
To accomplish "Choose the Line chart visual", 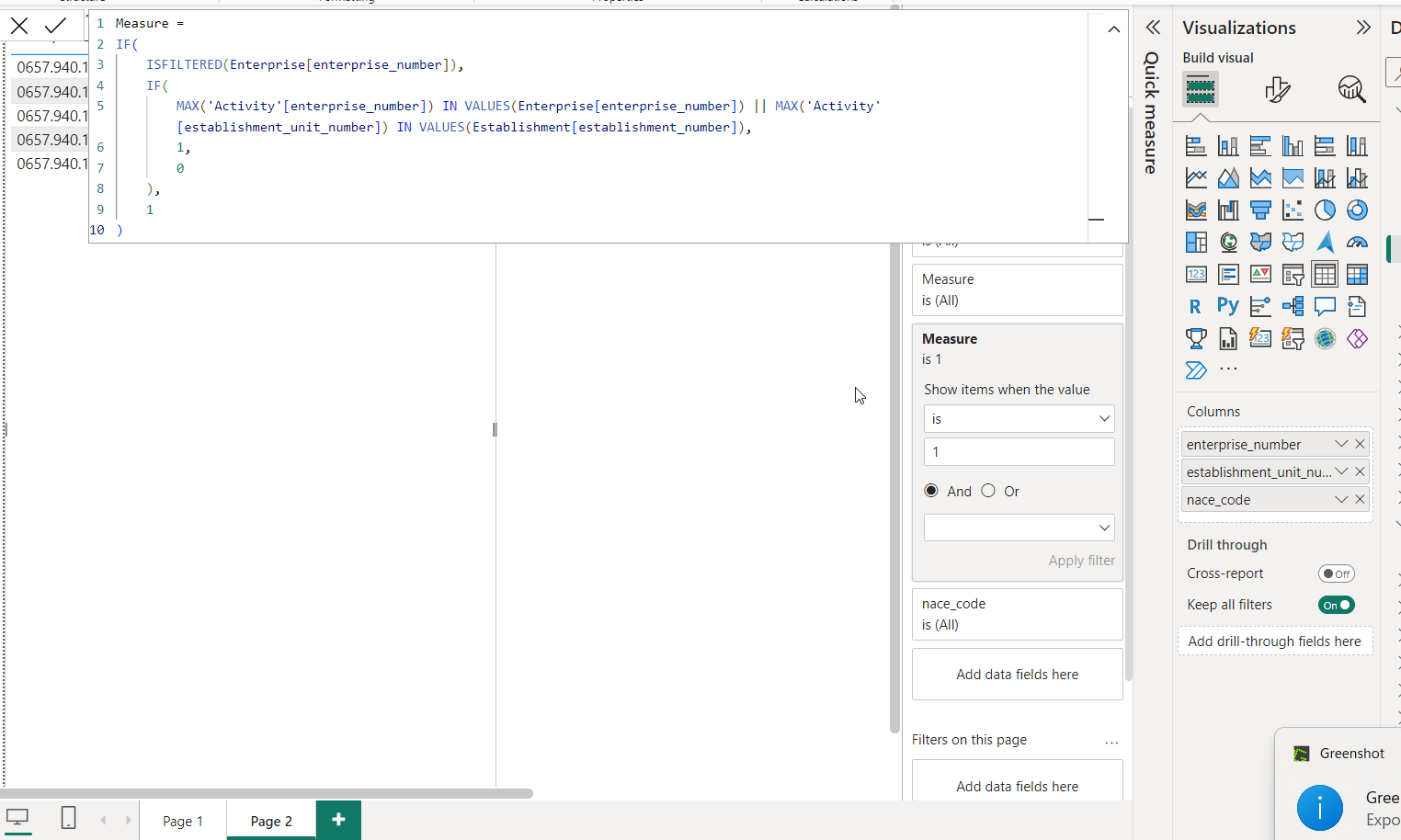I will 1196,178.
